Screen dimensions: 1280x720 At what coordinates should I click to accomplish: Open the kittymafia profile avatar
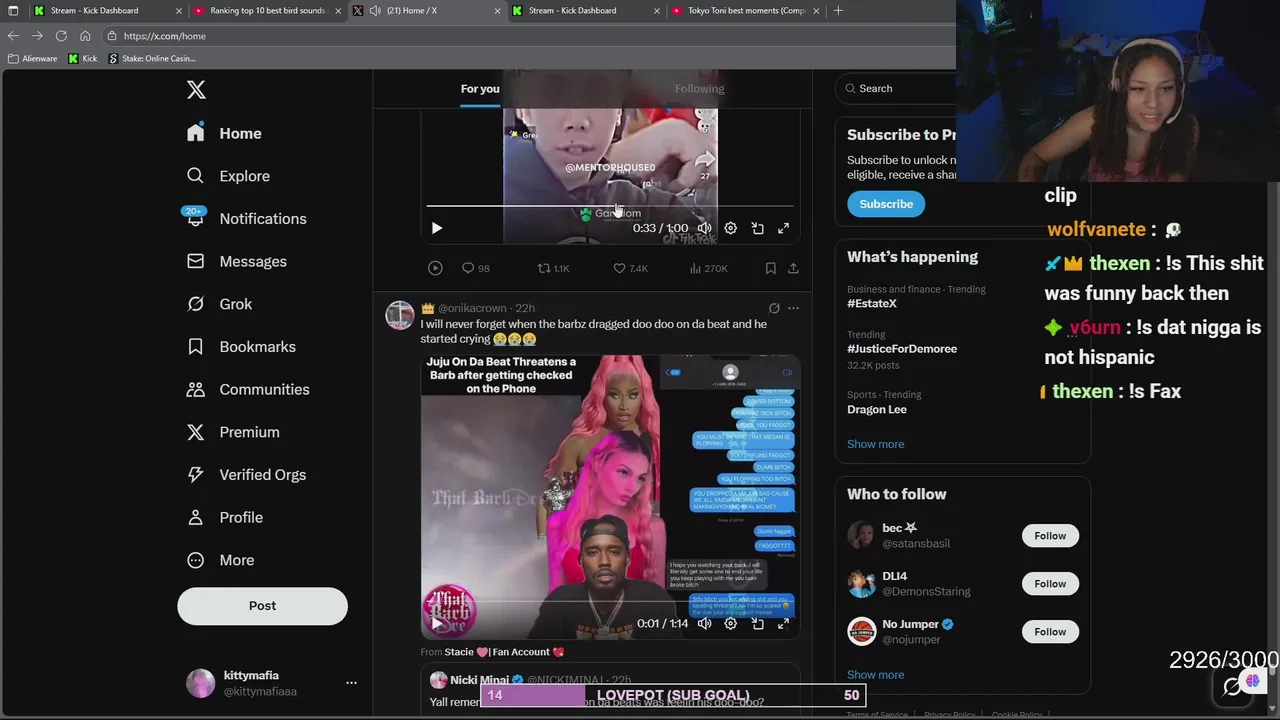pyautogui.click(x=200, y=683)
